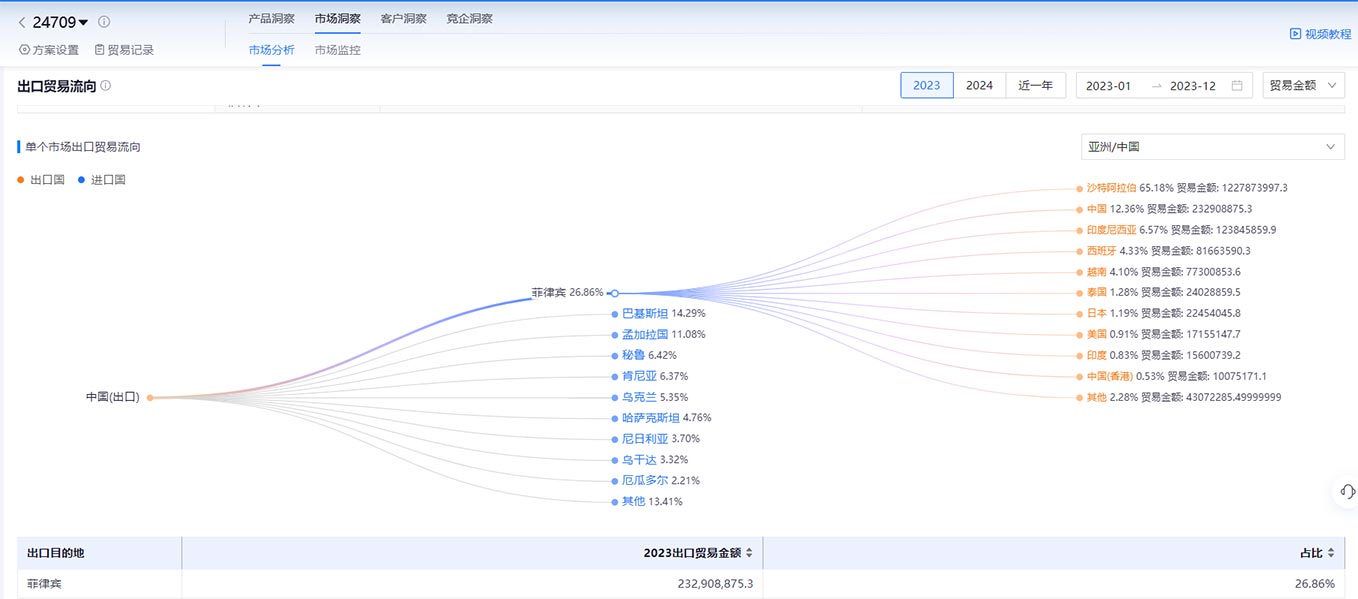Click the end date field 2023-12
Image resolution: width=1358 pixels, height=599 pixels.
[1193, 86]
